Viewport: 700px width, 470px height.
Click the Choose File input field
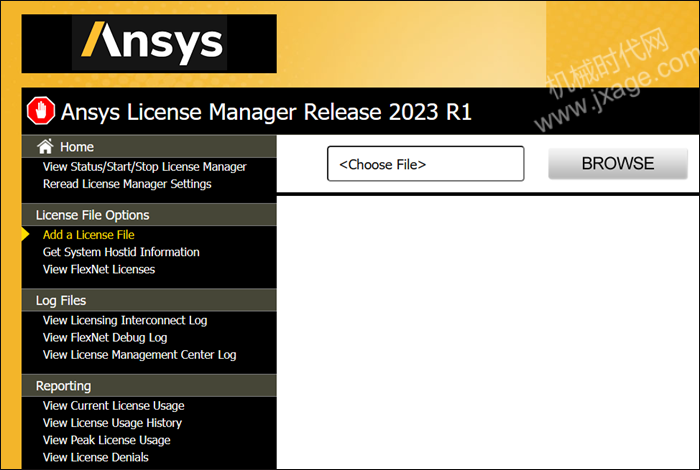425,164
